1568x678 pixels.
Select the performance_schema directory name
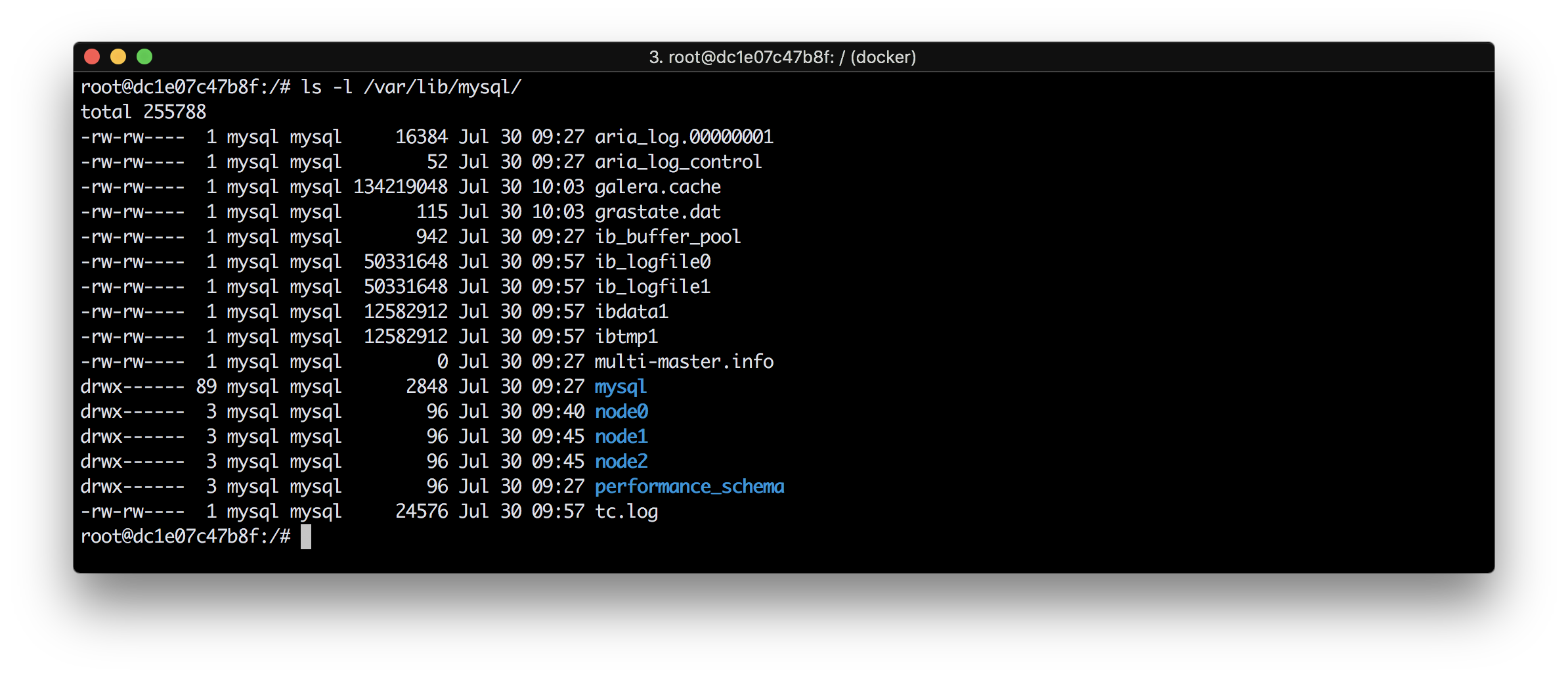(689, 486)
